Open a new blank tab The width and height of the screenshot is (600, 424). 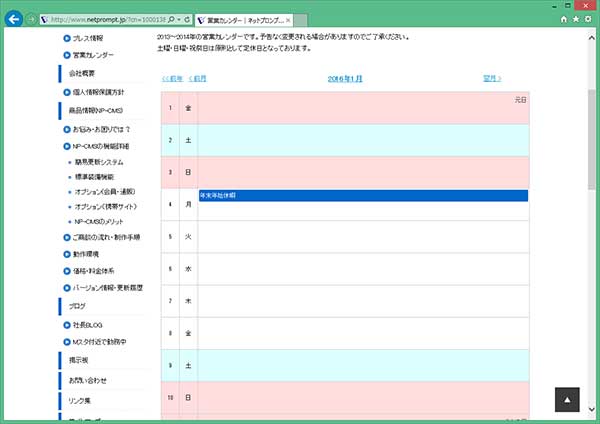coord(300,20)
